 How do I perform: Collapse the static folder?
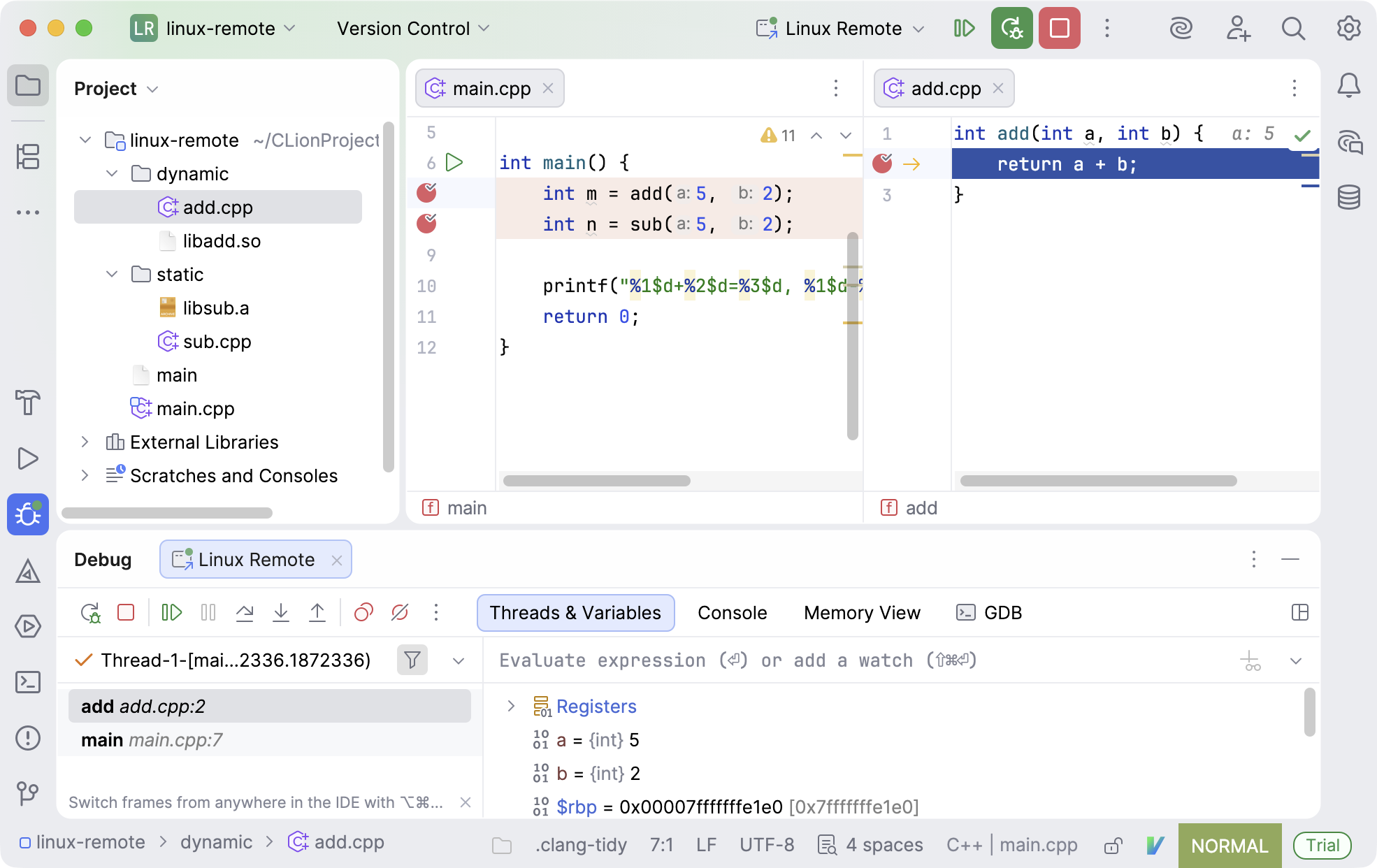click(112, 275)
